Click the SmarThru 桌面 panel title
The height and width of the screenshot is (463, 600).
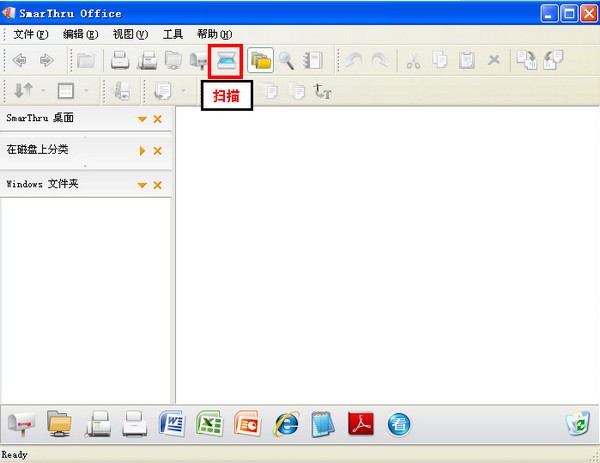(40, 118)
